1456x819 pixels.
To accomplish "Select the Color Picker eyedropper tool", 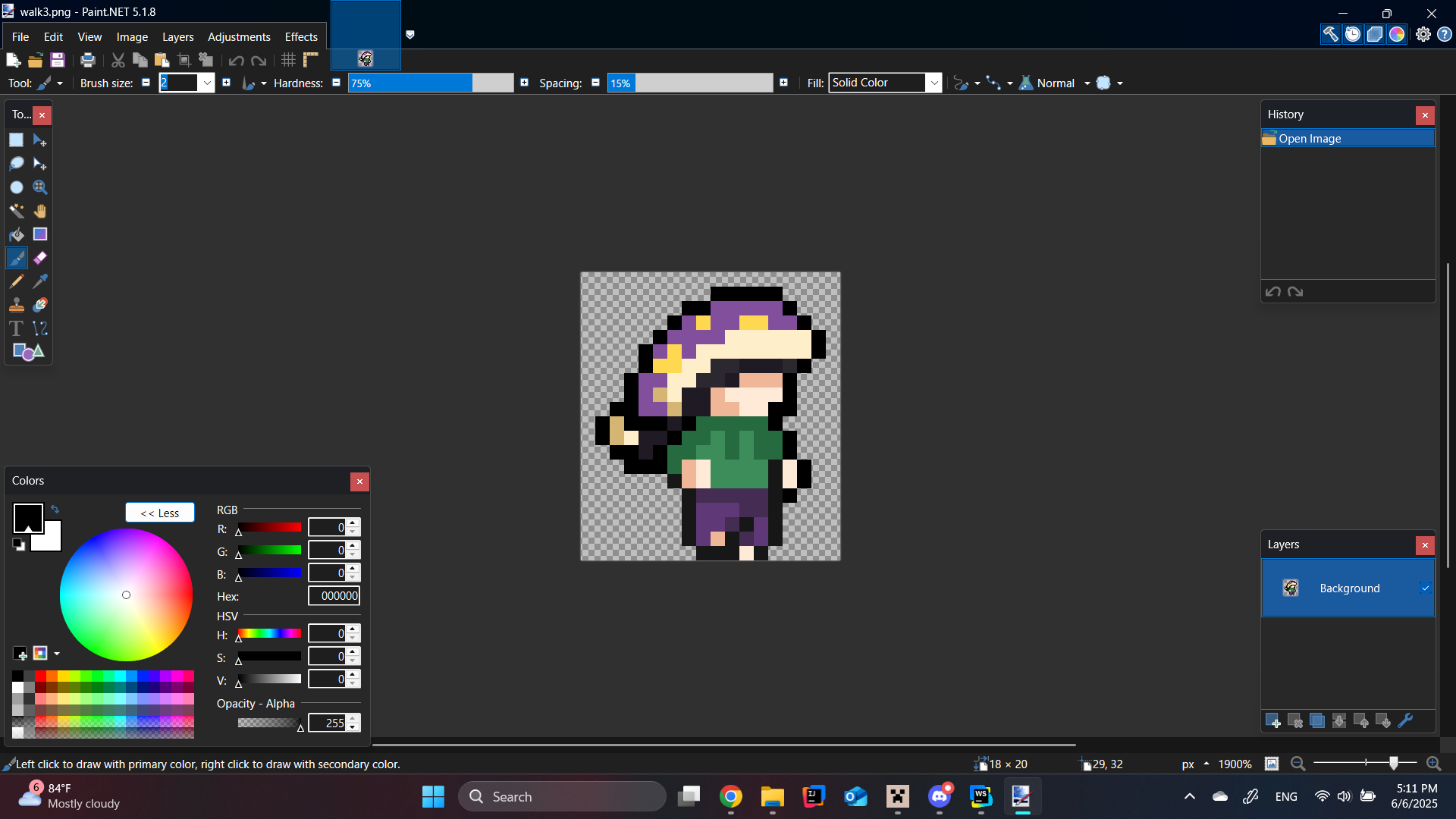I will point(40,281).
